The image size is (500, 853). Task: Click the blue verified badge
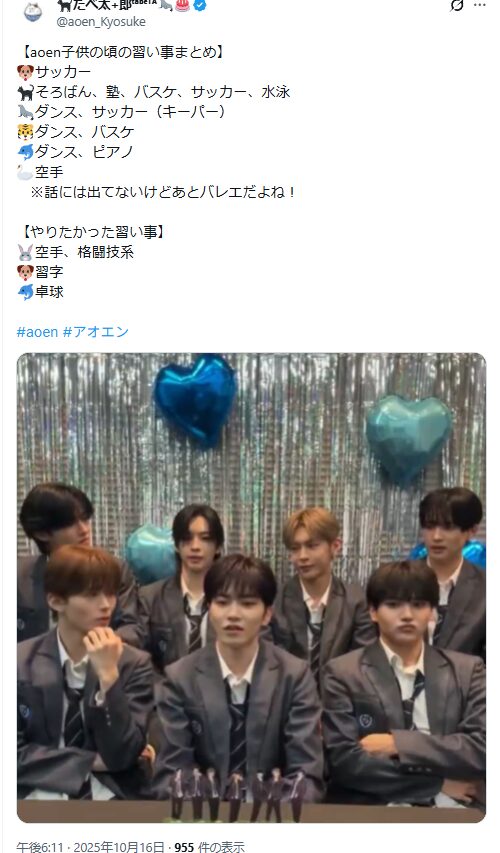point(200,5)
